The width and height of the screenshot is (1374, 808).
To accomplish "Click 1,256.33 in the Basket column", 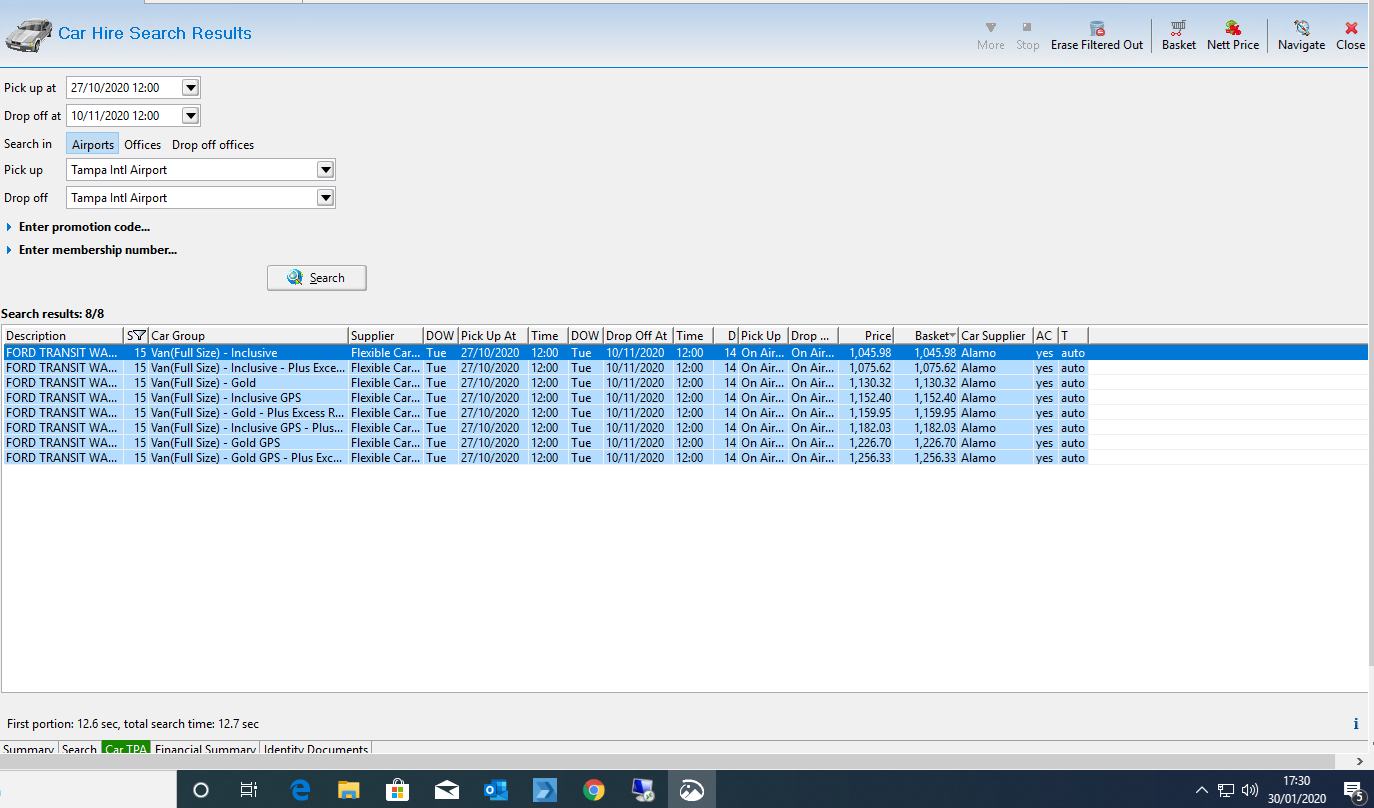I will coord(935,458).
